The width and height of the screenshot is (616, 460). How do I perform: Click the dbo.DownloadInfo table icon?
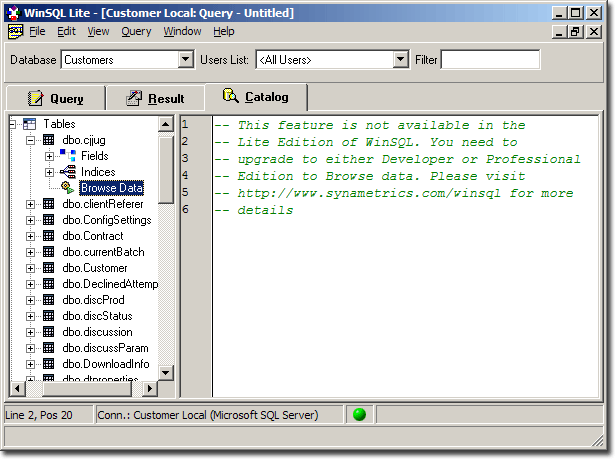click(48, 364)
